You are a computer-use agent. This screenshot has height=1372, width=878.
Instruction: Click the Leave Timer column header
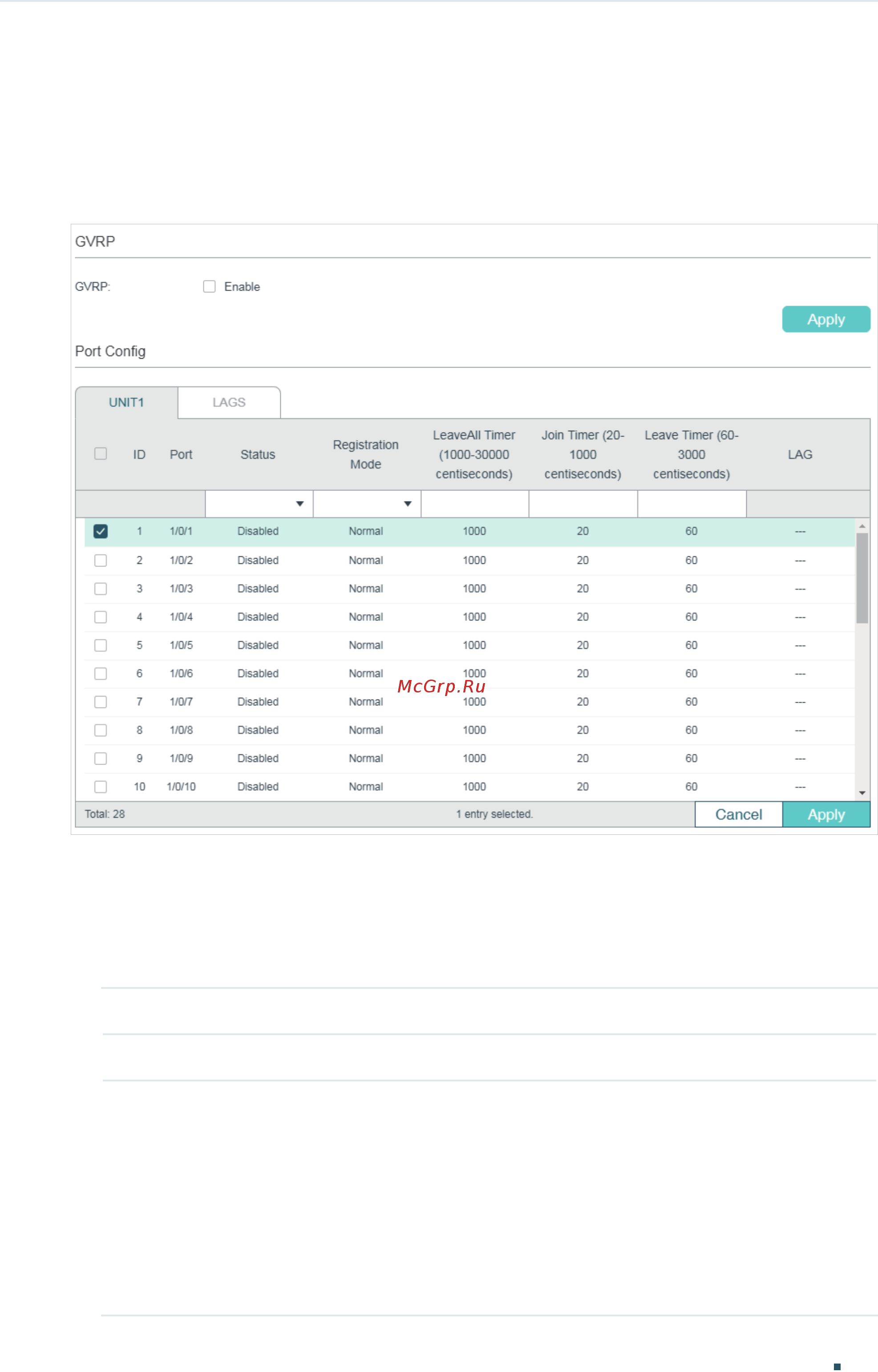pyautogui.click(x=692, y=454)
